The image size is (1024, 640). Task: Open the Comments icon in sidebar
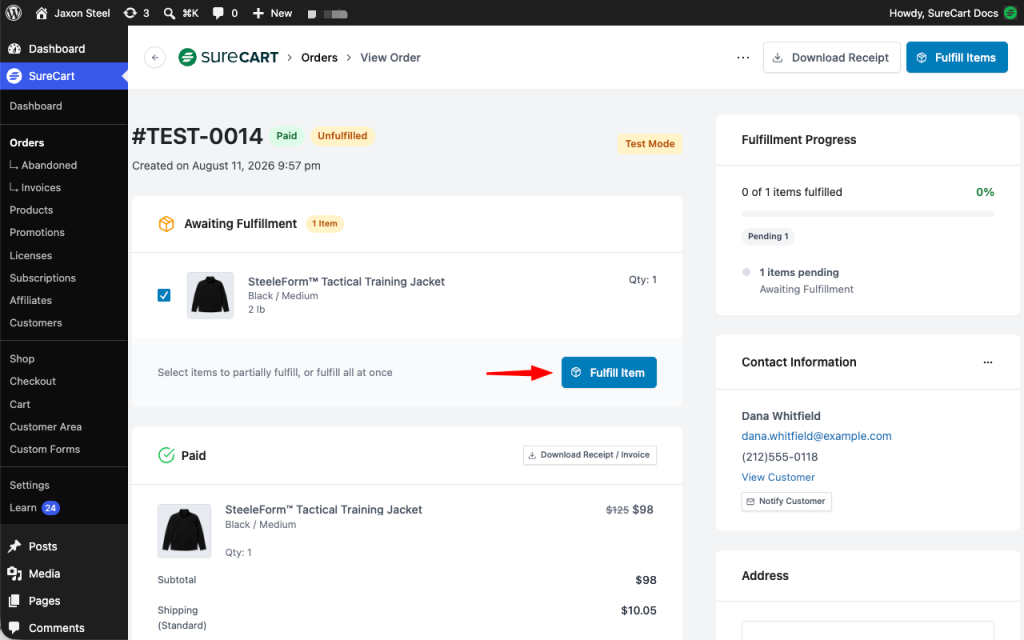[x=14, y=628]
